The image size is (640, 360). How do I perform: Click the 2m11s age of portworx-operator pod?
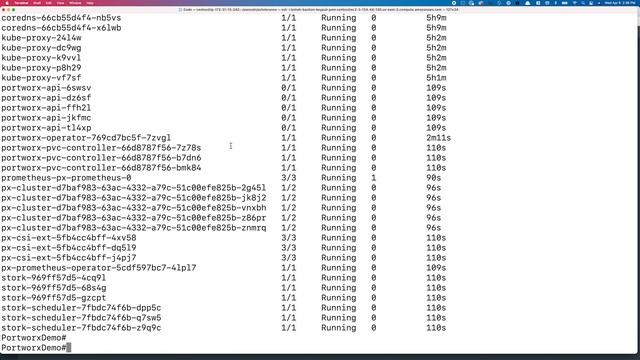(438, 138)
